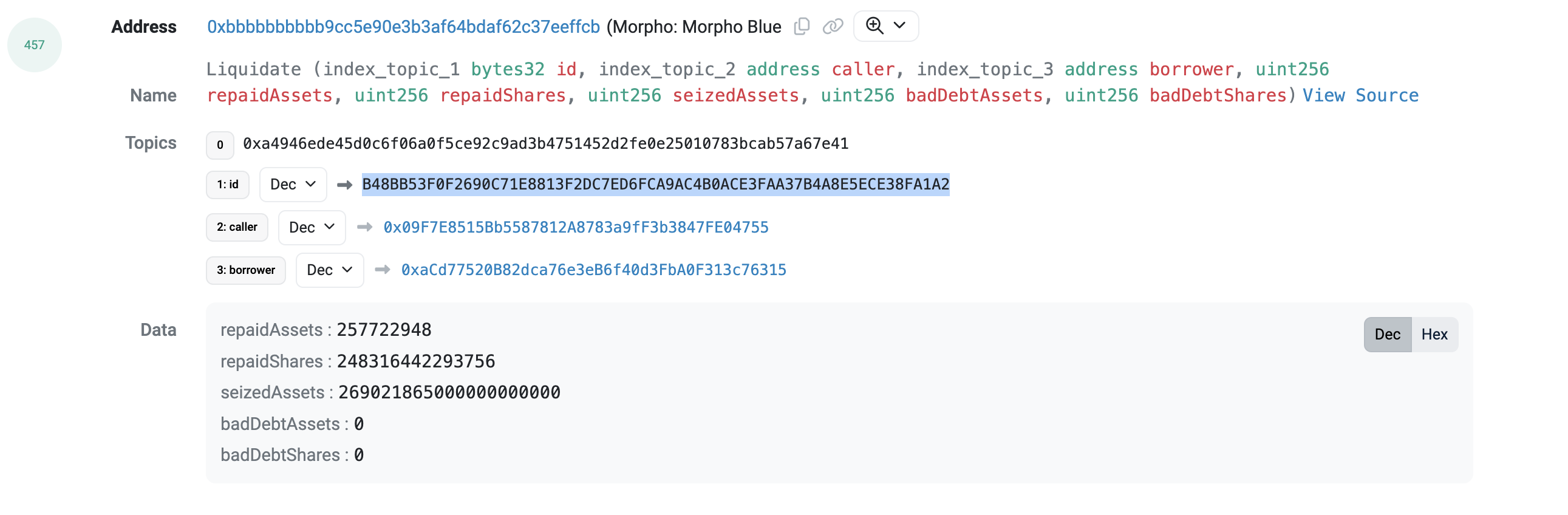Click the 1: id badge

[228, 184]
